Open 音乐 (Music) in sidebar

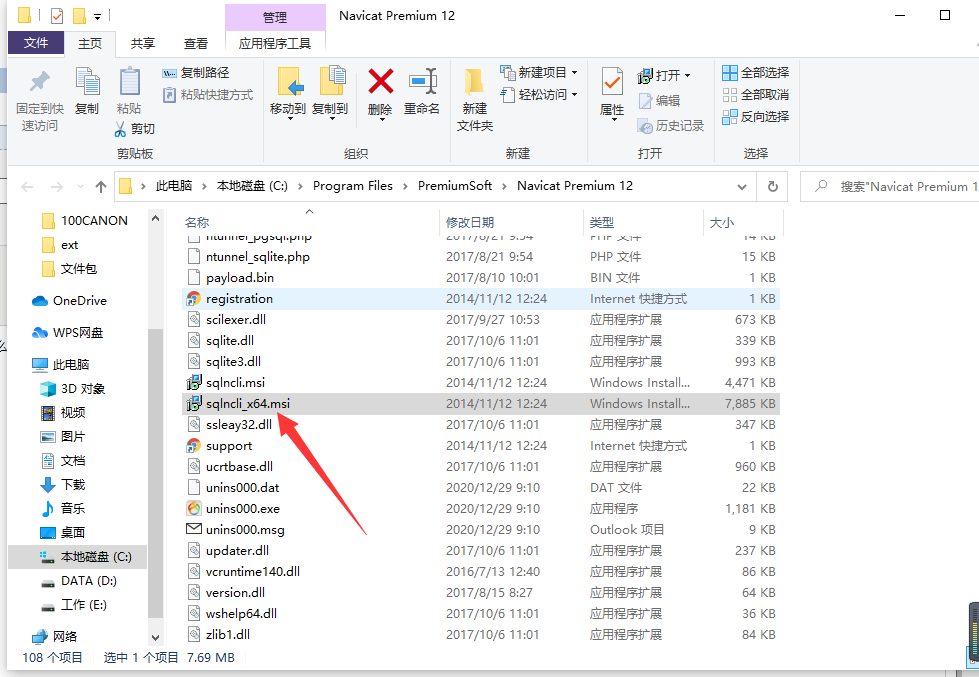(x=62, y=508)
